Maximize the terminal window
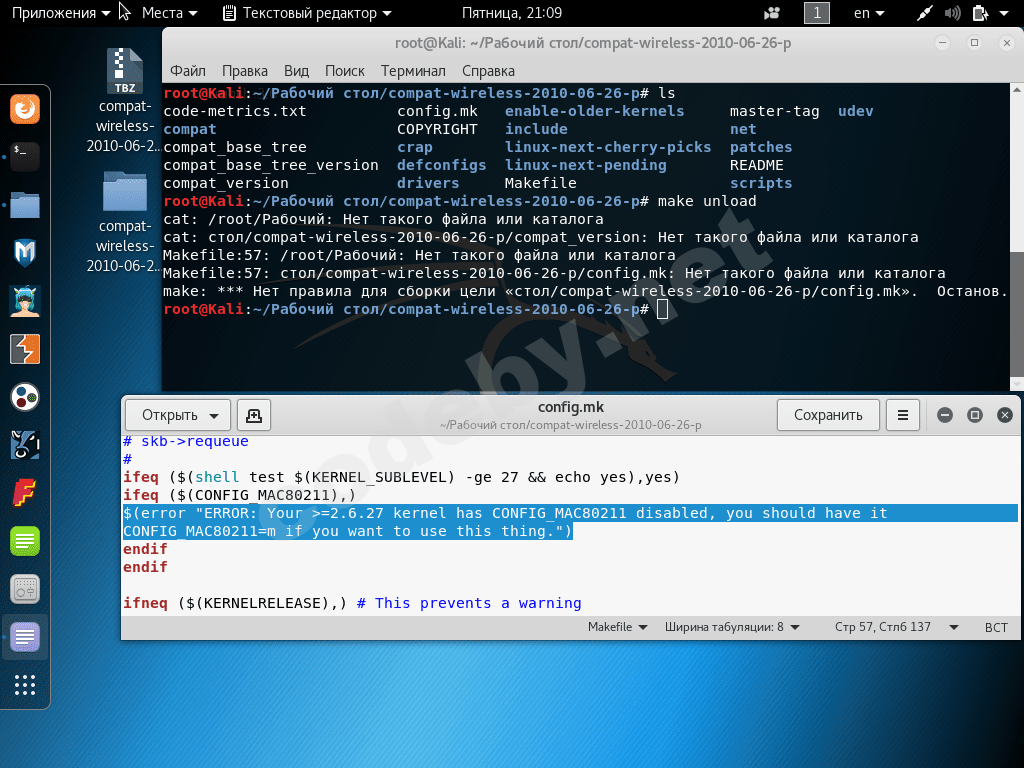Viewport: 1024px width, 768px height. point(974,43)
